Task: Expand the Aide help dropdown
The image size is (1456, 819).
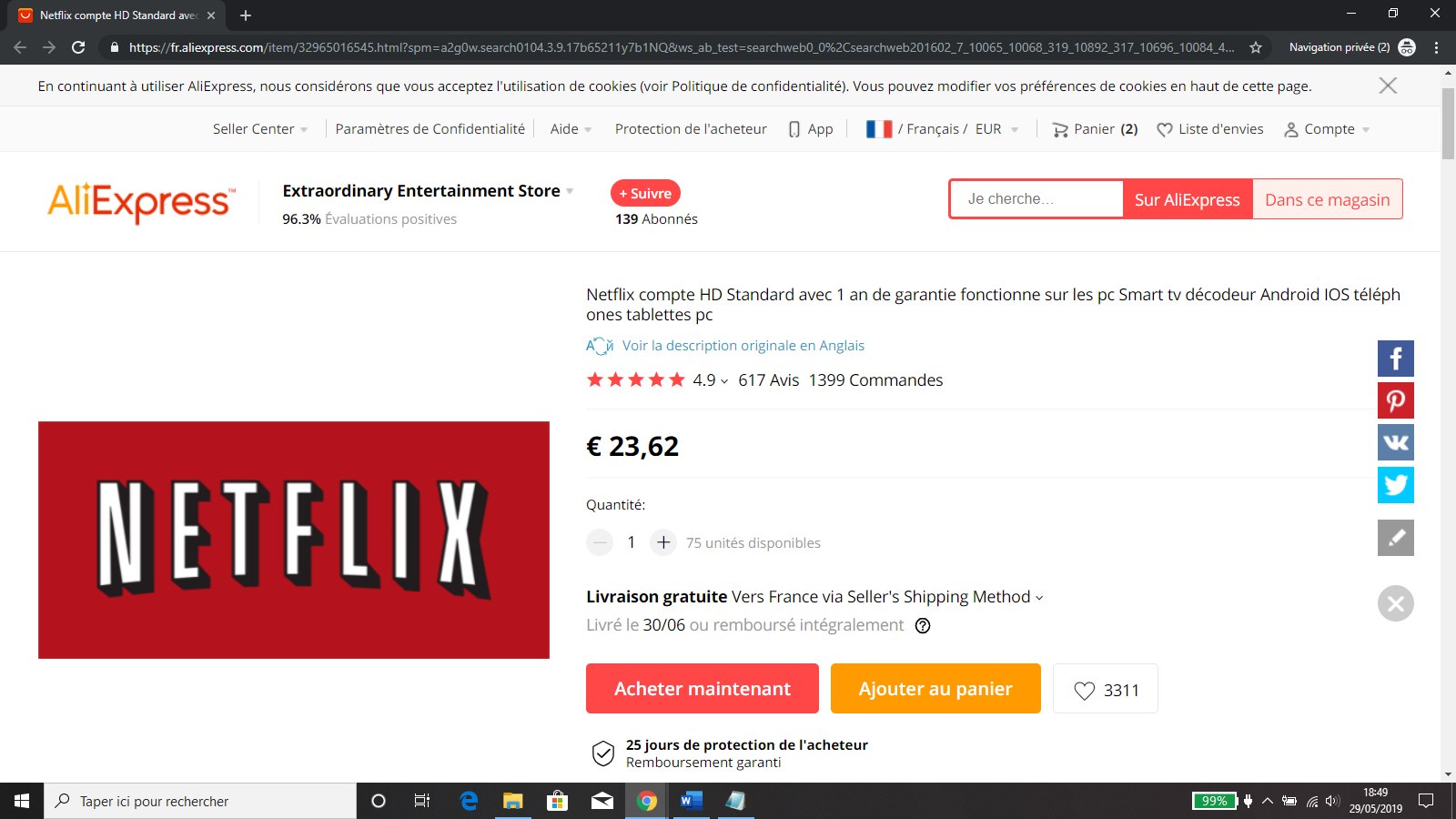Action: (x=571, y=129)
